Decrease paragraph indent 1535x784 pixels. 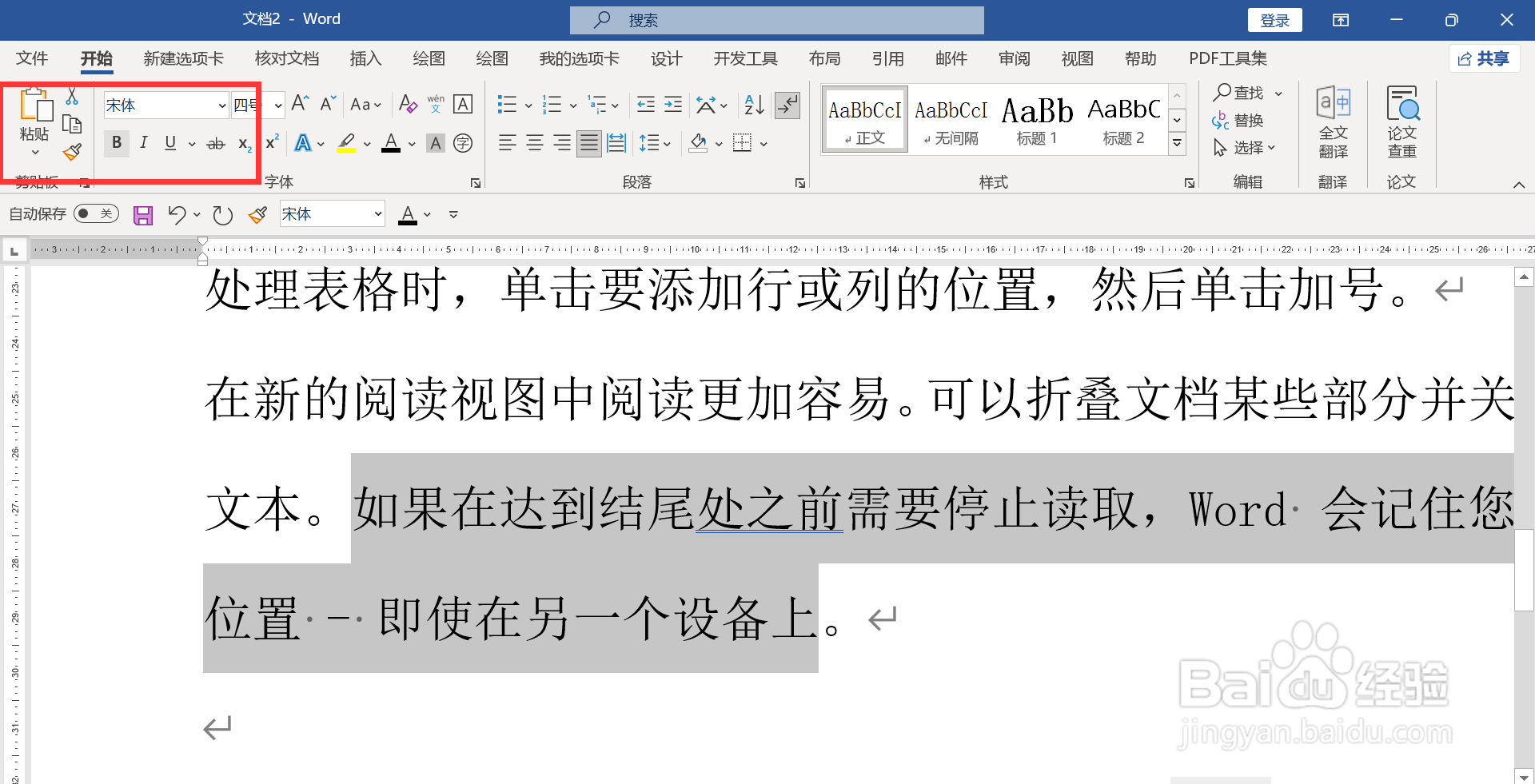point(646,104)
